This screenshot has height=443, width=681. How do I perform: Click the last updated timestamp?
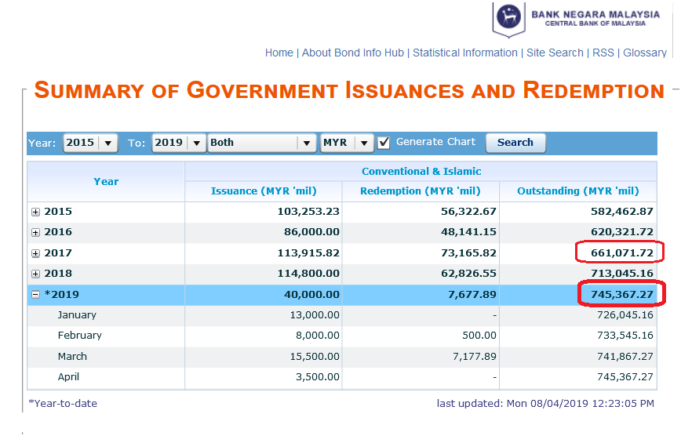tap(545, 403)
